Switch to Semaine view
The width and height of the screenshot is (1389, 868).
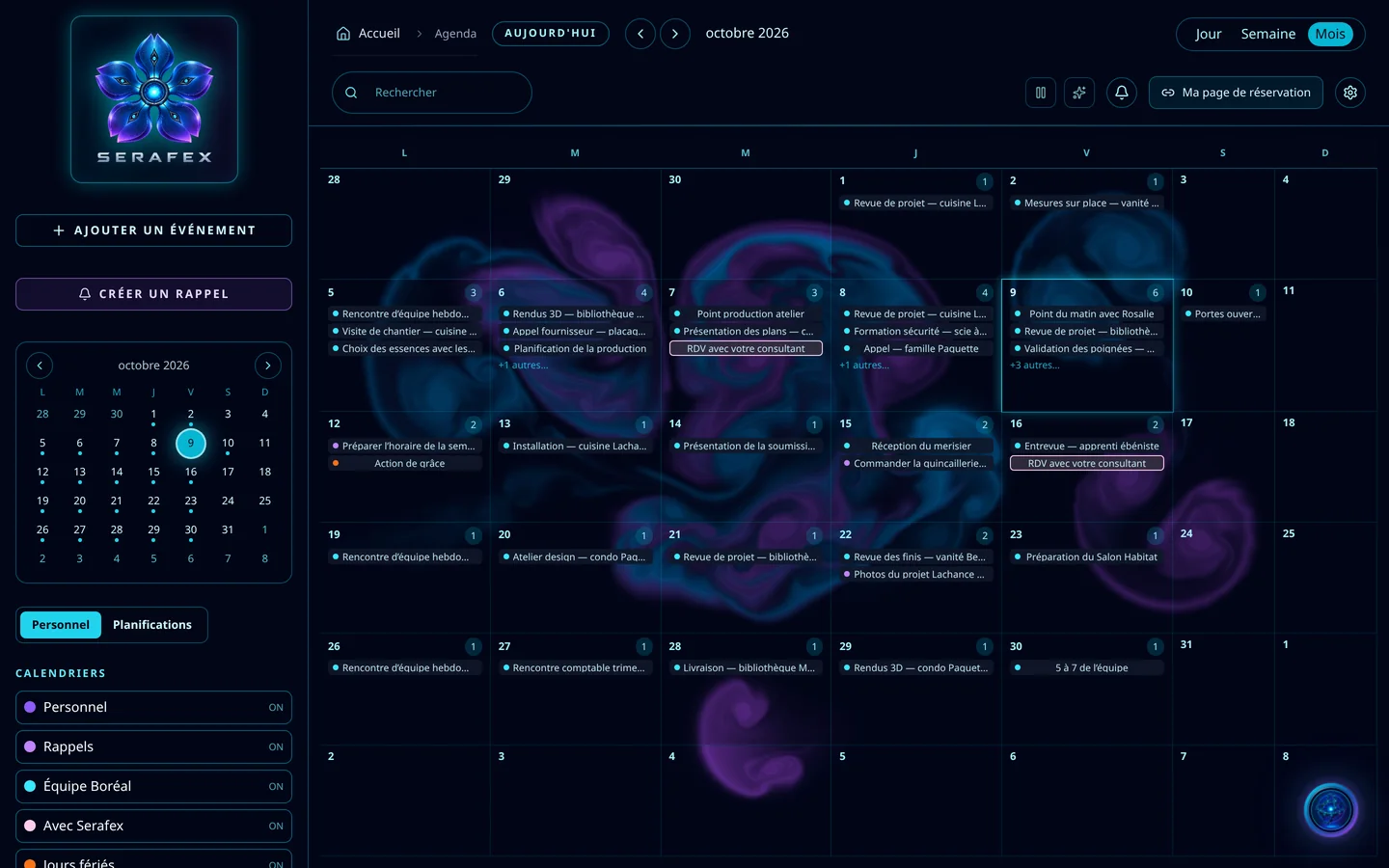point(1268,34)
